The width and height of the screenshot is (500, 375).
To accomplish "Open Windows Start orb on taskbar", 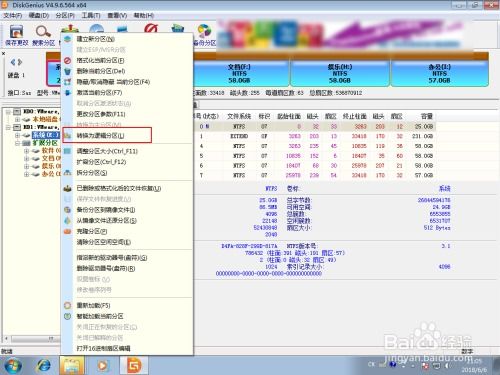I will pyautogui.click(x=13, y=365).
